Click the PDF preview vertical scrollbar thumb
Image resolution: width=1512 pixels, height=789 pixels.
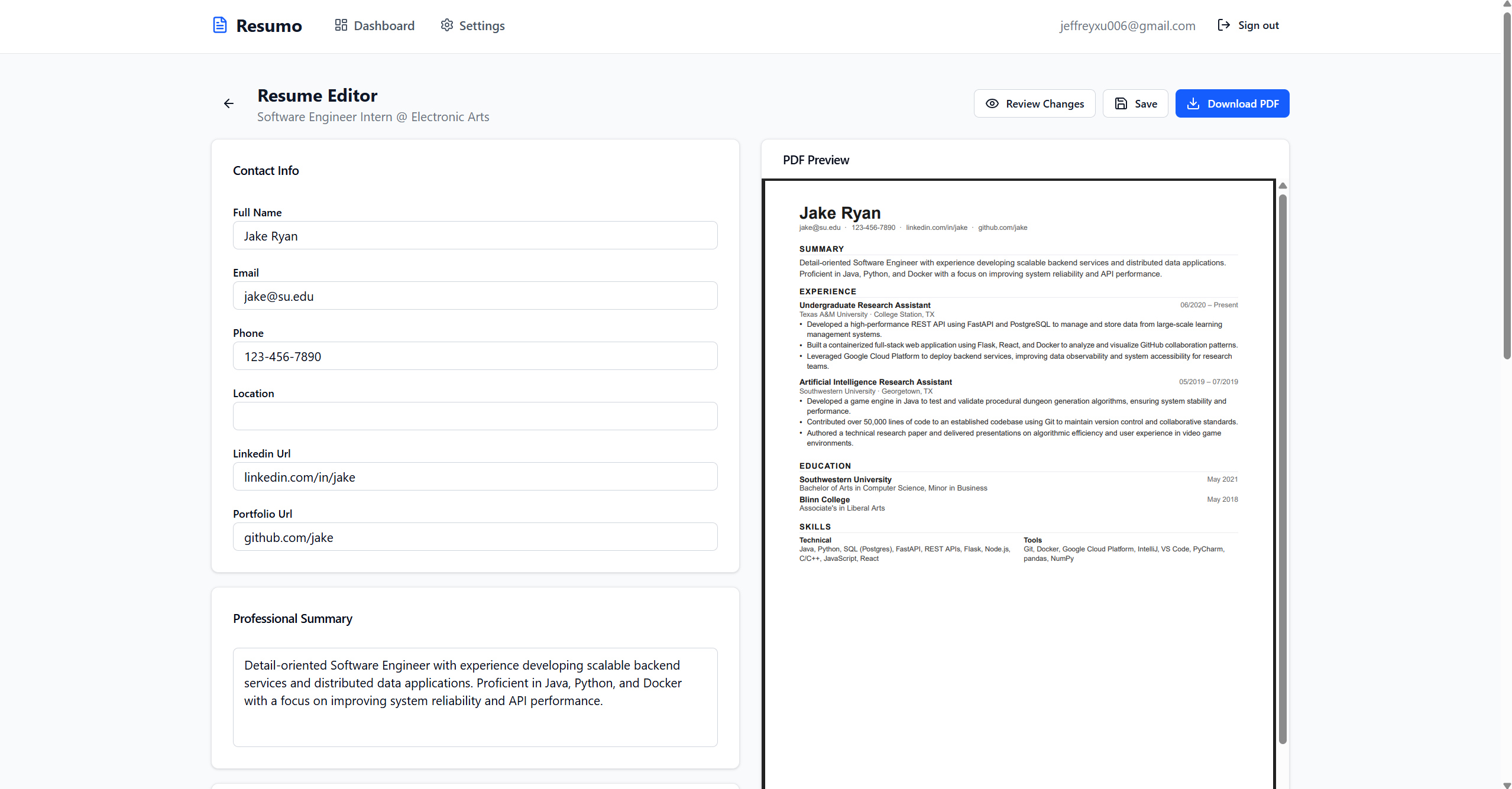tap(1283, 467)
